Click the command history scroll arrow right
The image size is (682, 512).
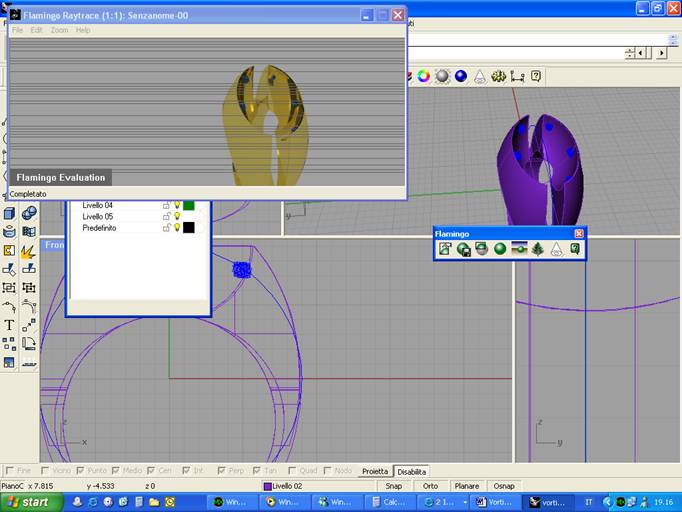point(661,54)
